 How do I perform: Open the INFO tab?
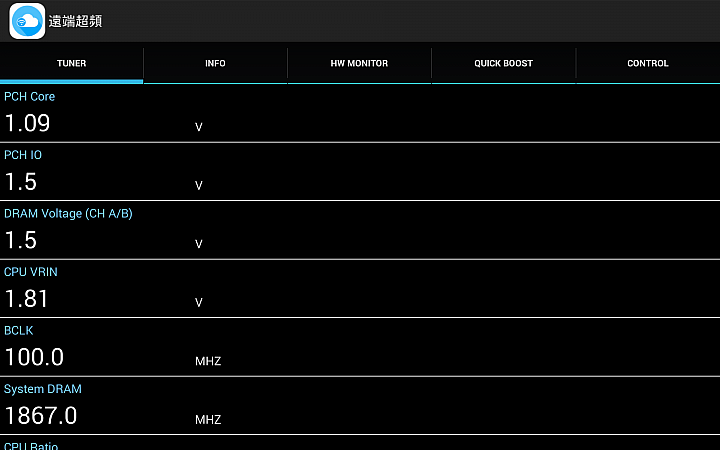coord(215,63)
